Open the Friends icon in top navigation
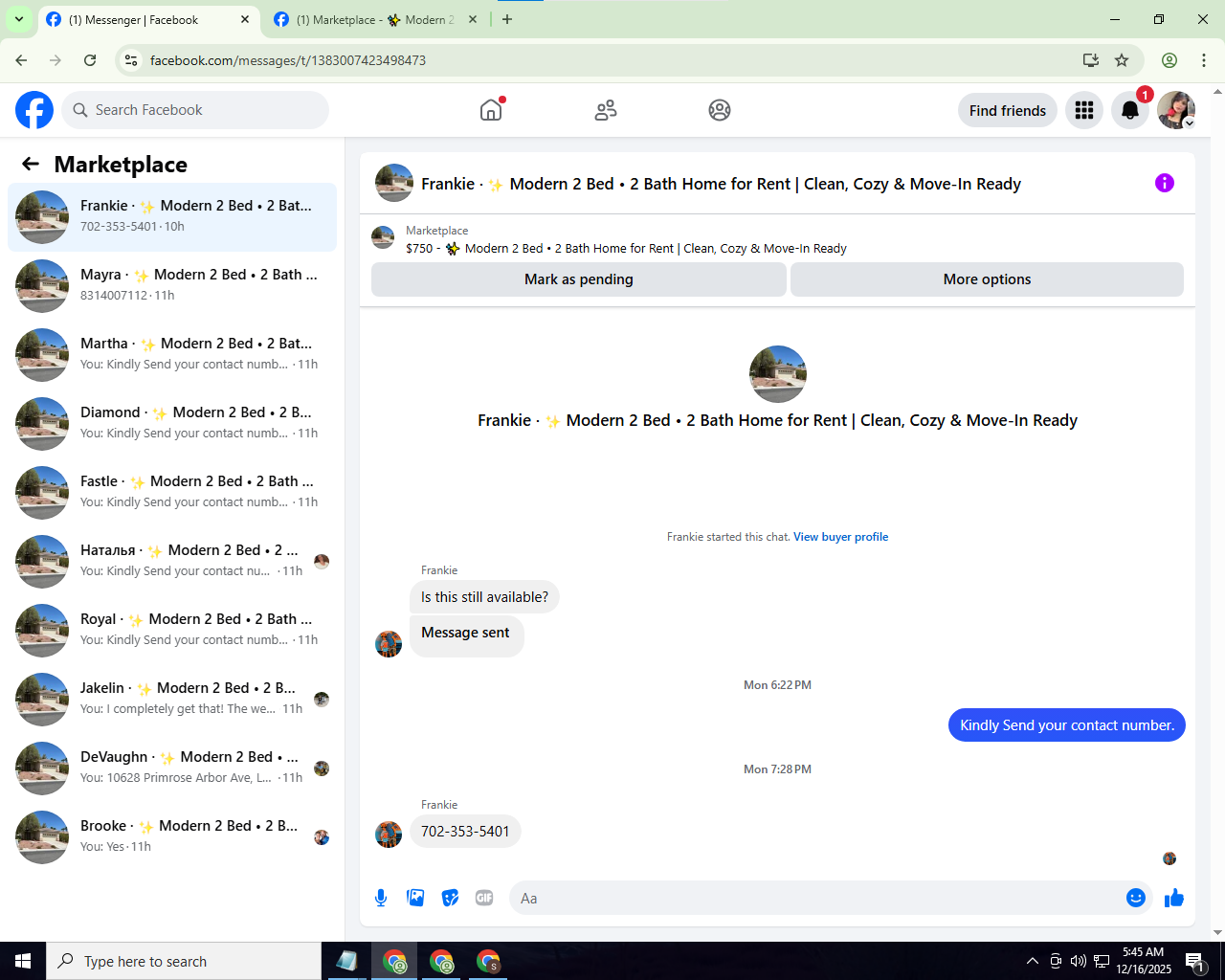1225x980 pixels. (606, 110)
